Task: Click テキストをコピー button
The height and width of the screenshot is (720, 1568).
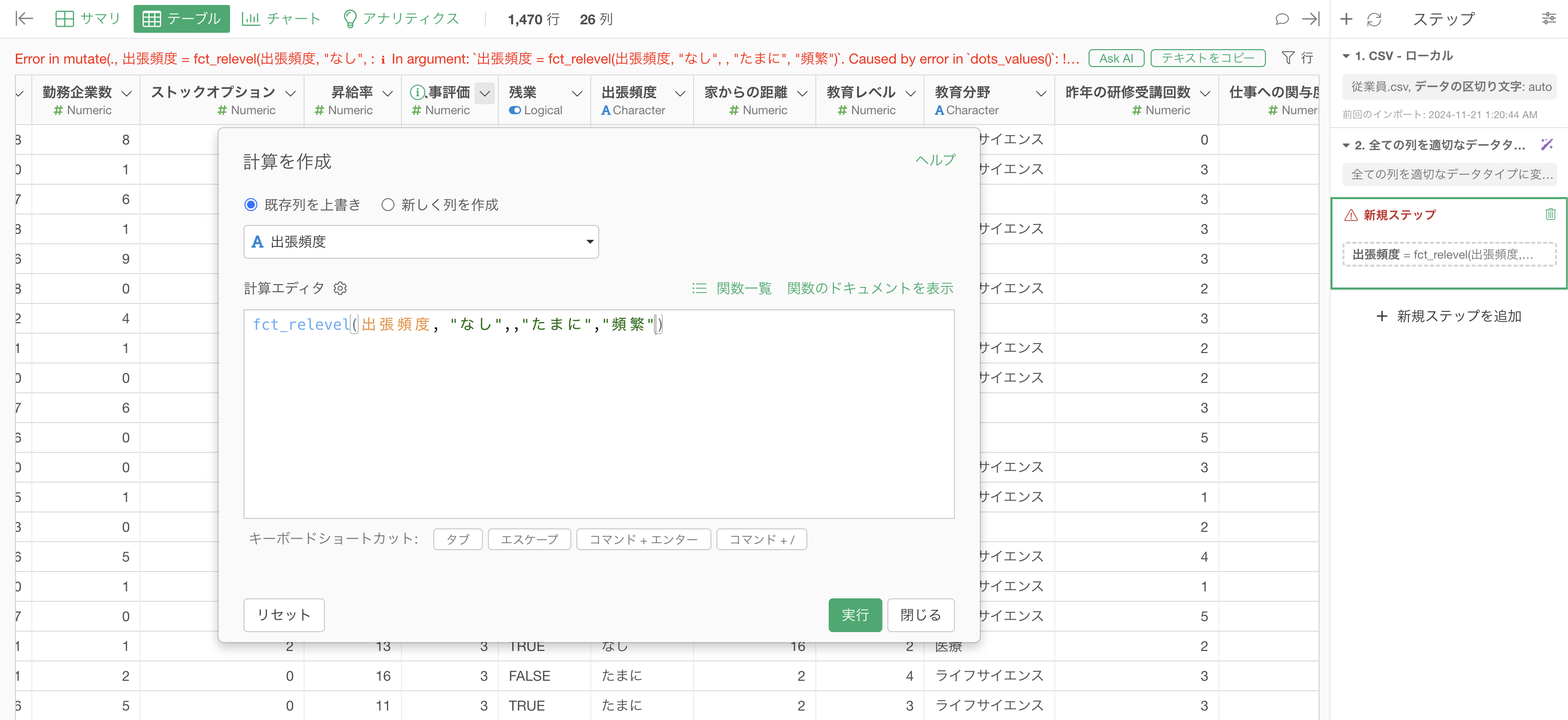Action: pyautogui.click(x=1208, y=59)
